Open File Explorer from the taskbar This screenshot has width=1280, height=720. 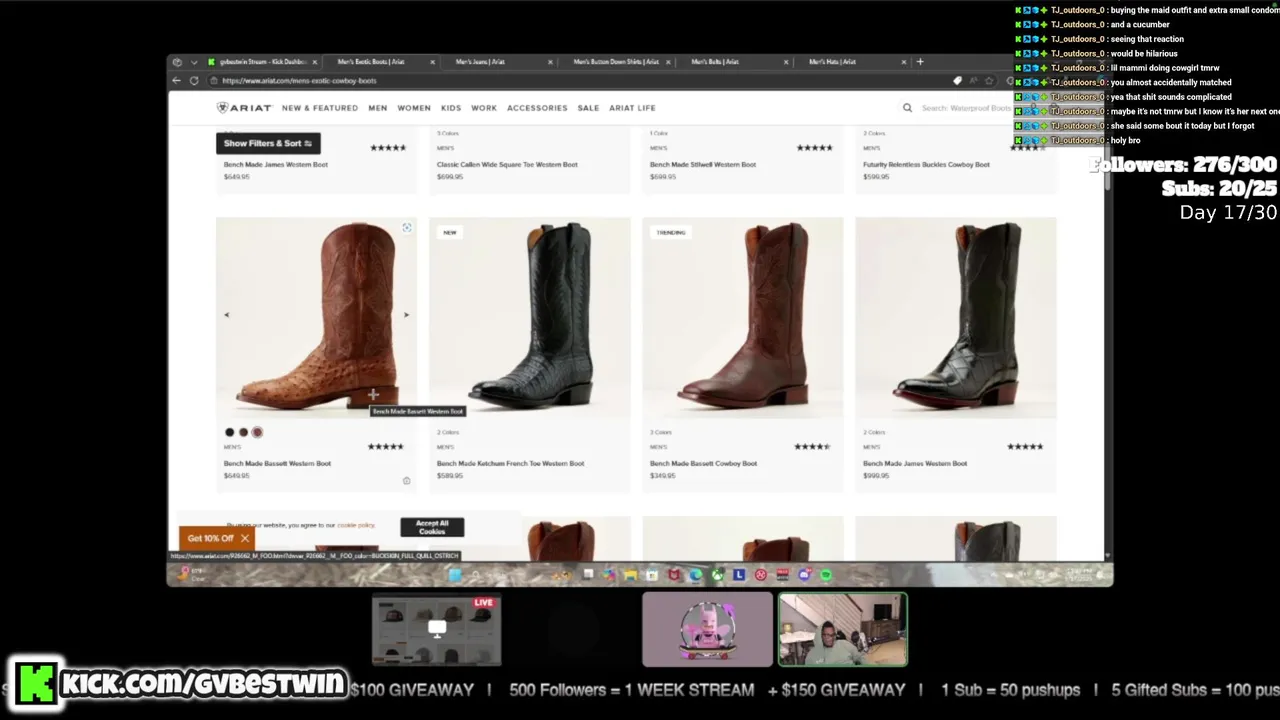[x=630, y=575]
